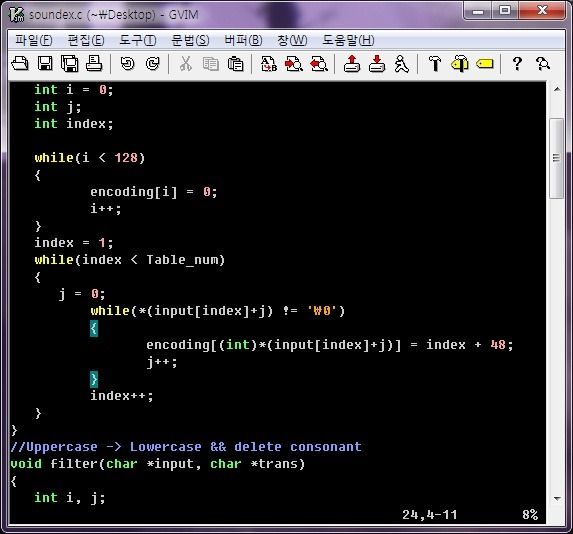Open the 문법(S) menu
Screen dimensions: 573x534
tap(190, 40)
